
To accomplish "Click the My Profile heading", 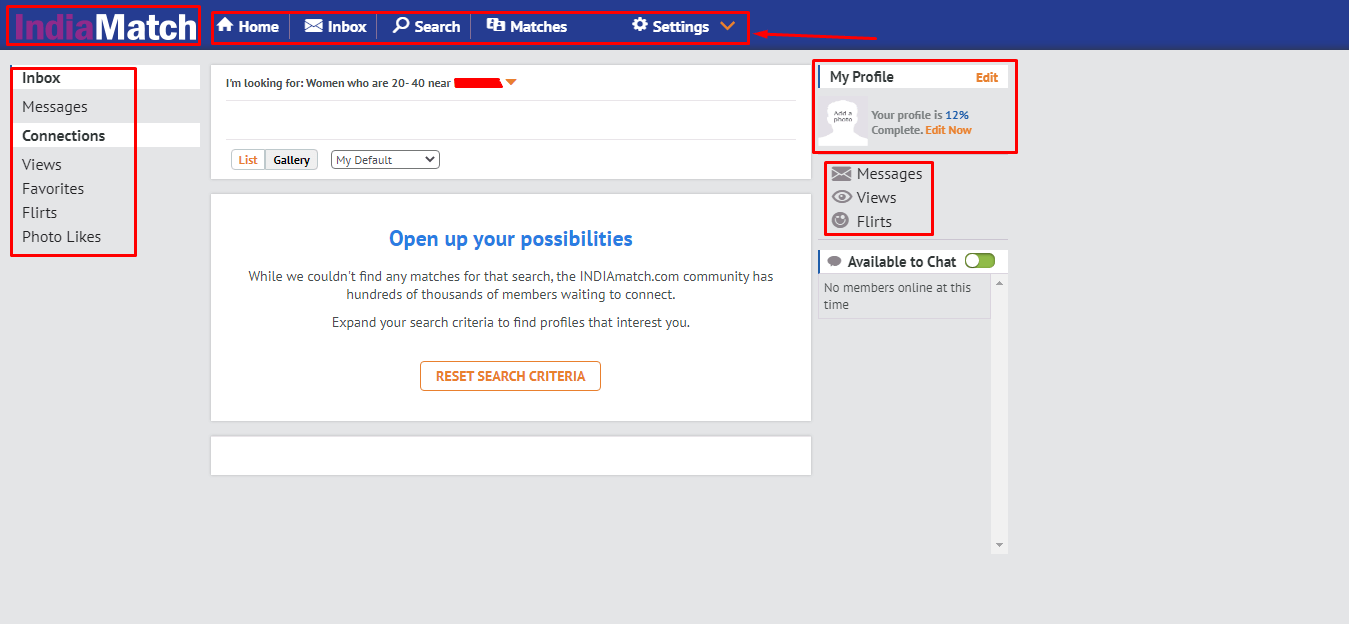I will click(x=862, y=77).
